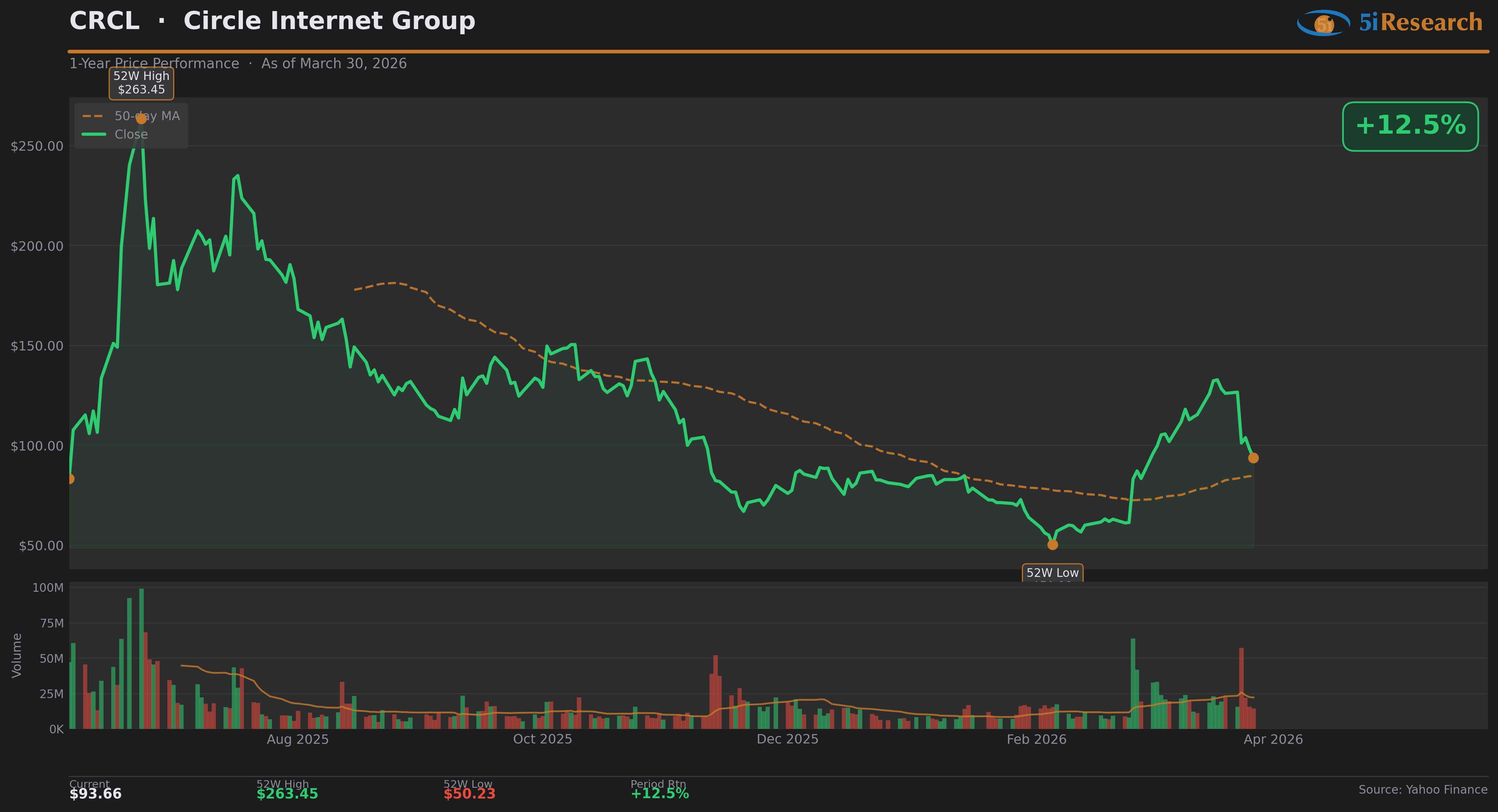Click the Period Rtn +12.5% stat
This screenshot has height=812, width=1498.
pyautogui.click(x=660, y=793)
